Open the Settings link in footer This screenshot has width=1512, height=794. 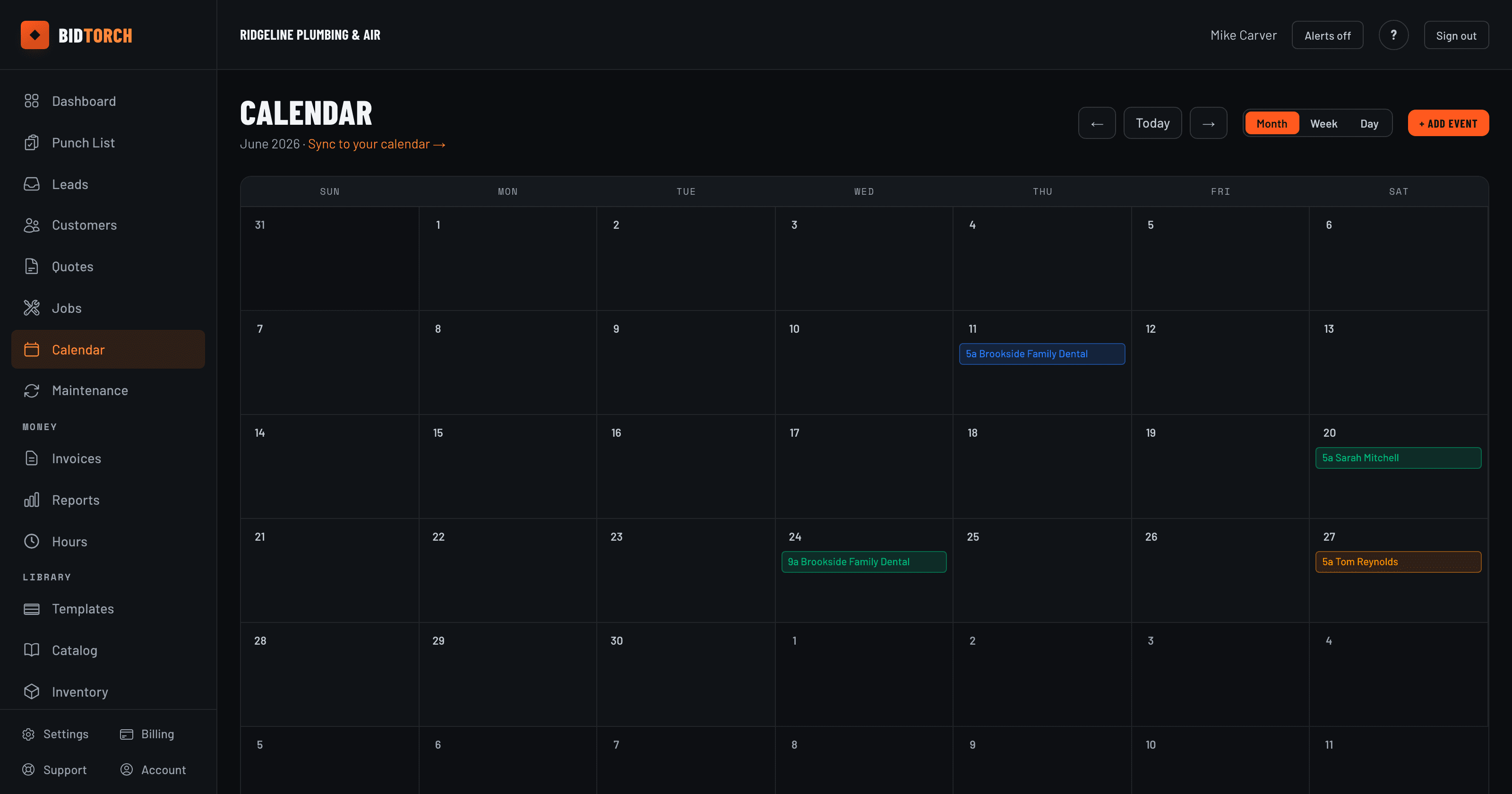[56, 734]
